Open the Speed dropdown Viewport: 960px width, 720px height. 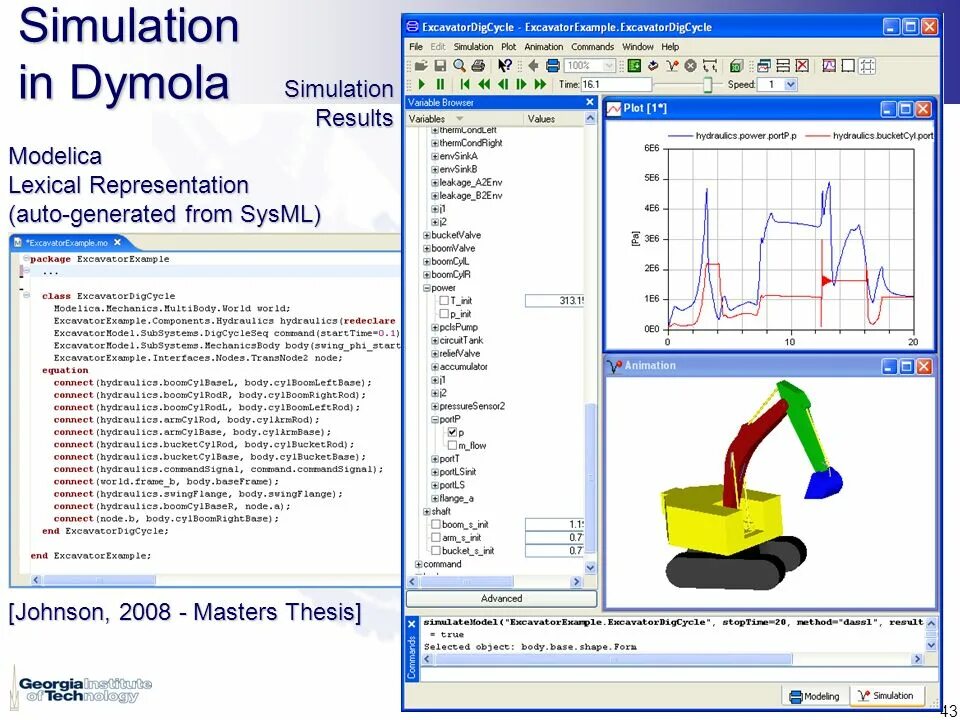pos(790,84)
